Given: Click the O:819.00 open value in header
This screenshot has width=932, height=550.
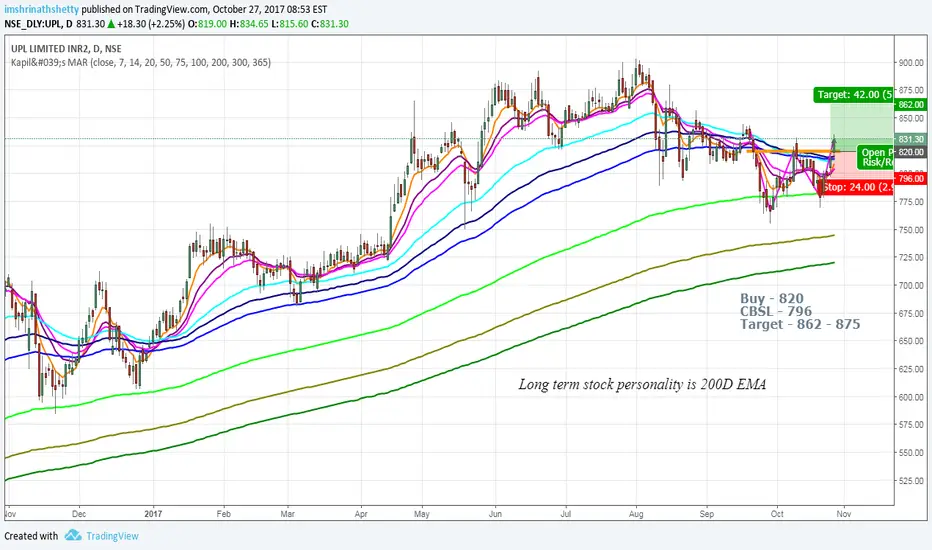Looking at the screenshot, I should (x=207, y=24).
